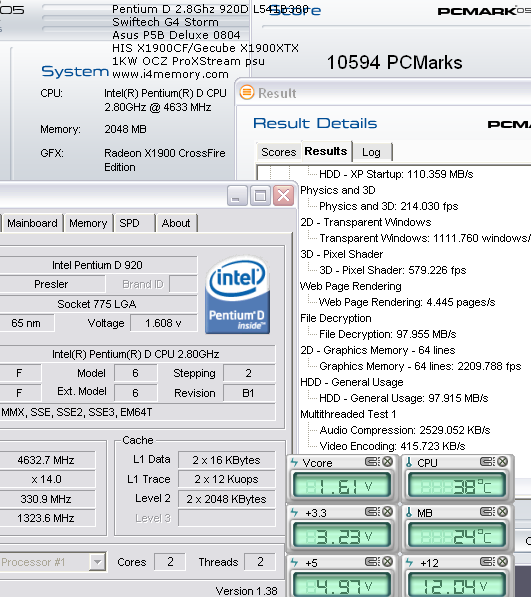Open settings of the CPU temperature gadget
This screenshot has height=597, width=531.
pos(487,462)
